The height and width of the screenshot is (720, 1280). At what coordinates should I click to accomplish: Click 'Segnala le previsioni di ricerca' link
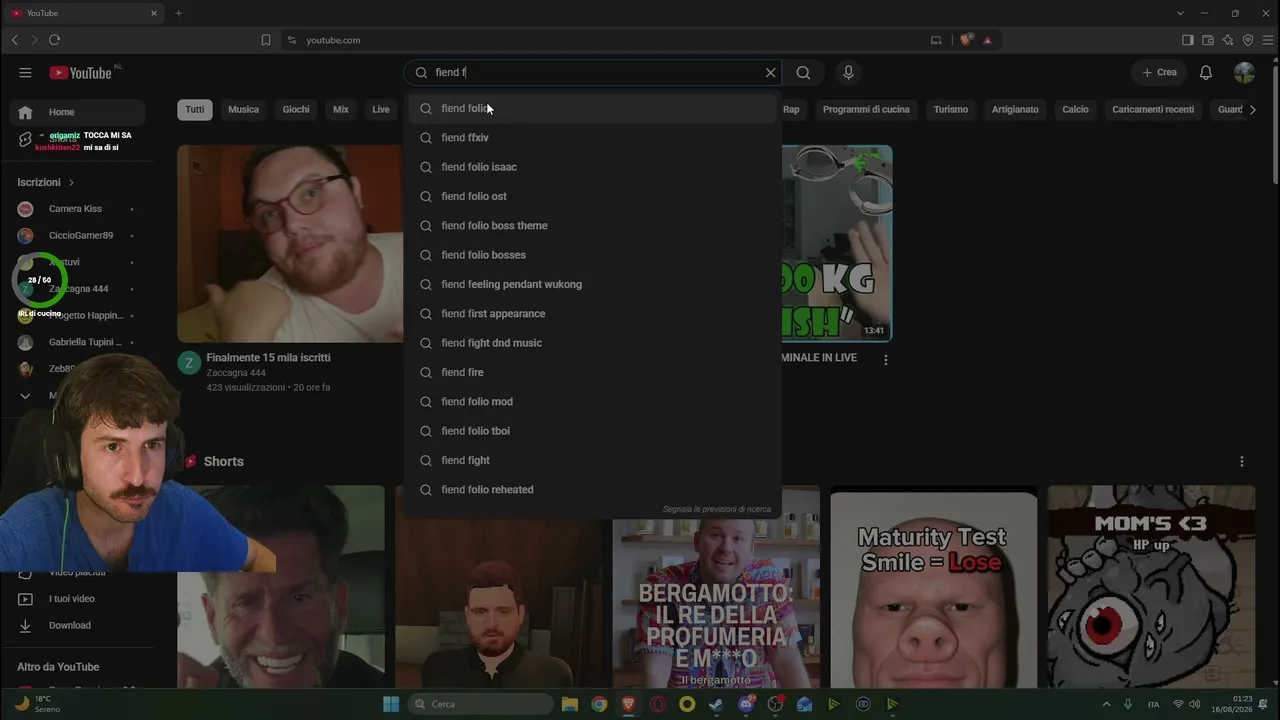click(x=717, y=509)
